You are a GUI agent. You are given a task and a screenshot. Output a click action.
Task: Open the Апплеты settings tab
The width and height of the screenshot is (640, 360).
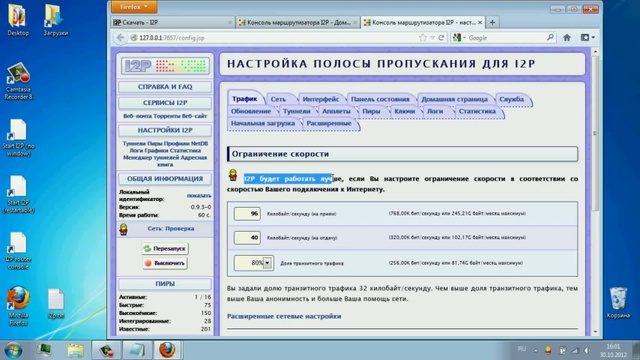click(336, 111)
